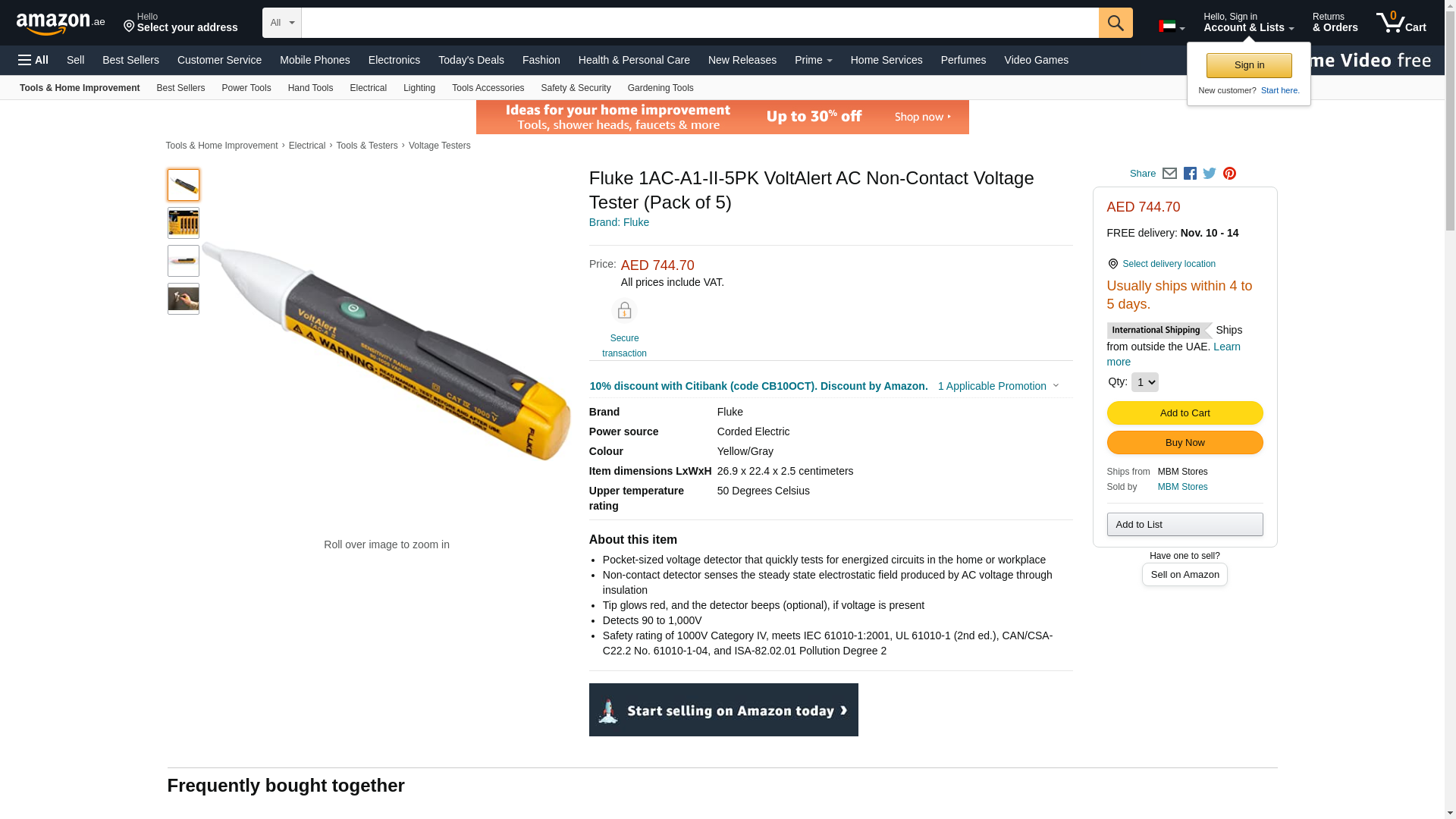Screen dimensions: 1456x819
Task: Click the Secure transaction lock icon
Action: tap(624, 311)
